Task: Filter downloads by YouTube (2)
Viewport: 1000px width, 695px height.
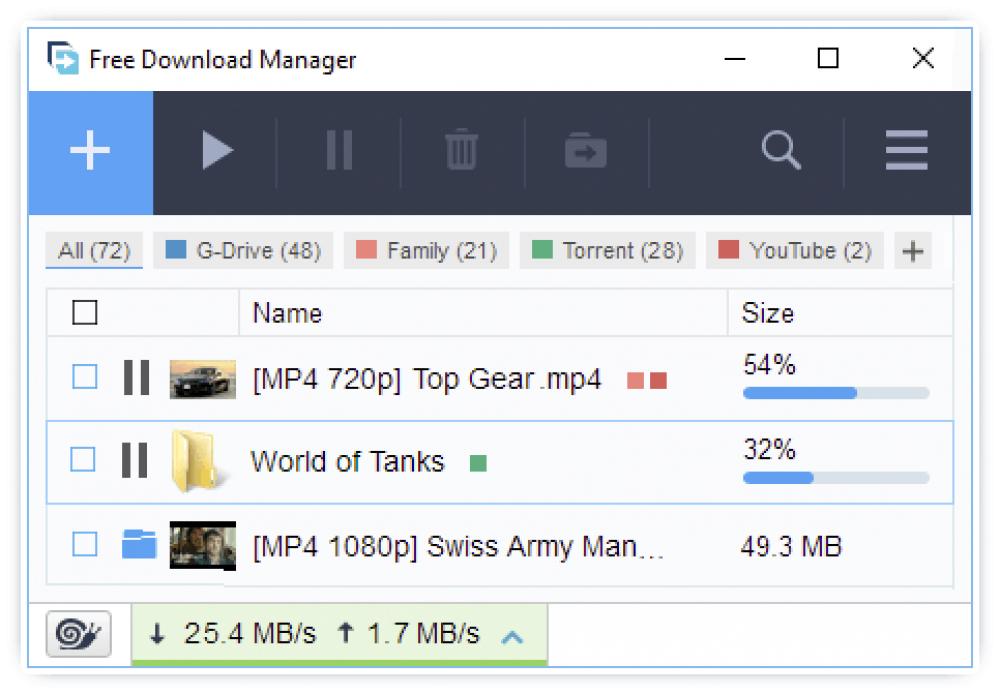Action: [795, 250]
